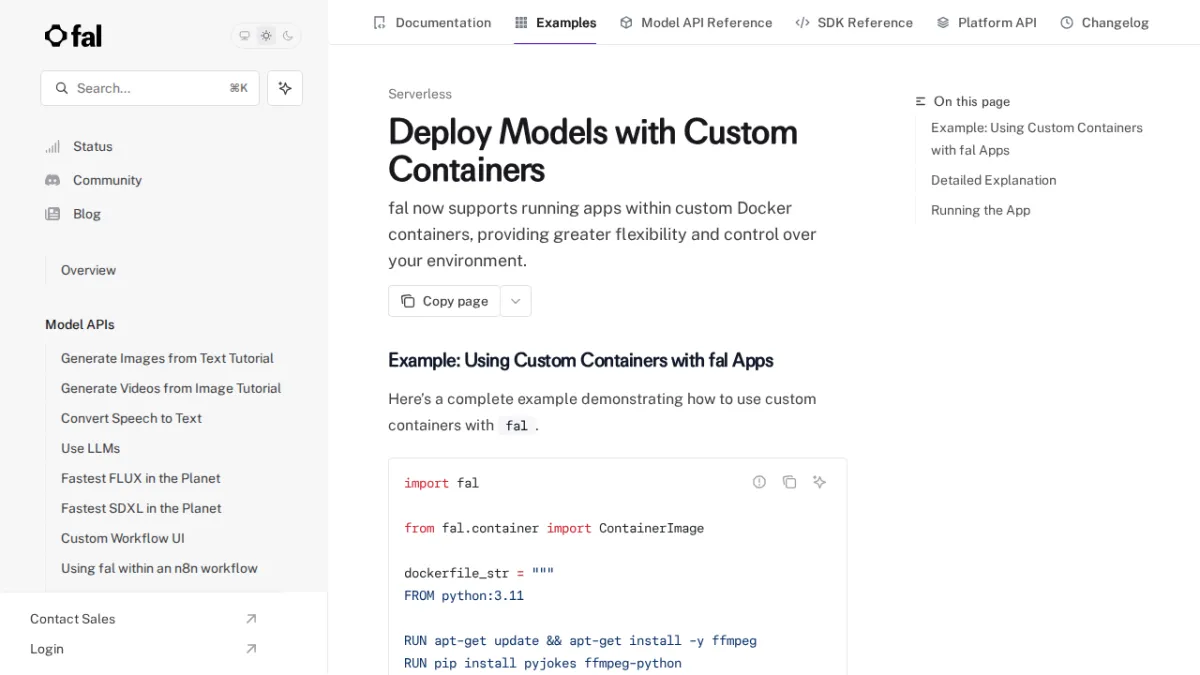This screenshot has height=675, width=1200.
Task: Open Convert Speech to Text page
Action: click(x=131, y=418)
